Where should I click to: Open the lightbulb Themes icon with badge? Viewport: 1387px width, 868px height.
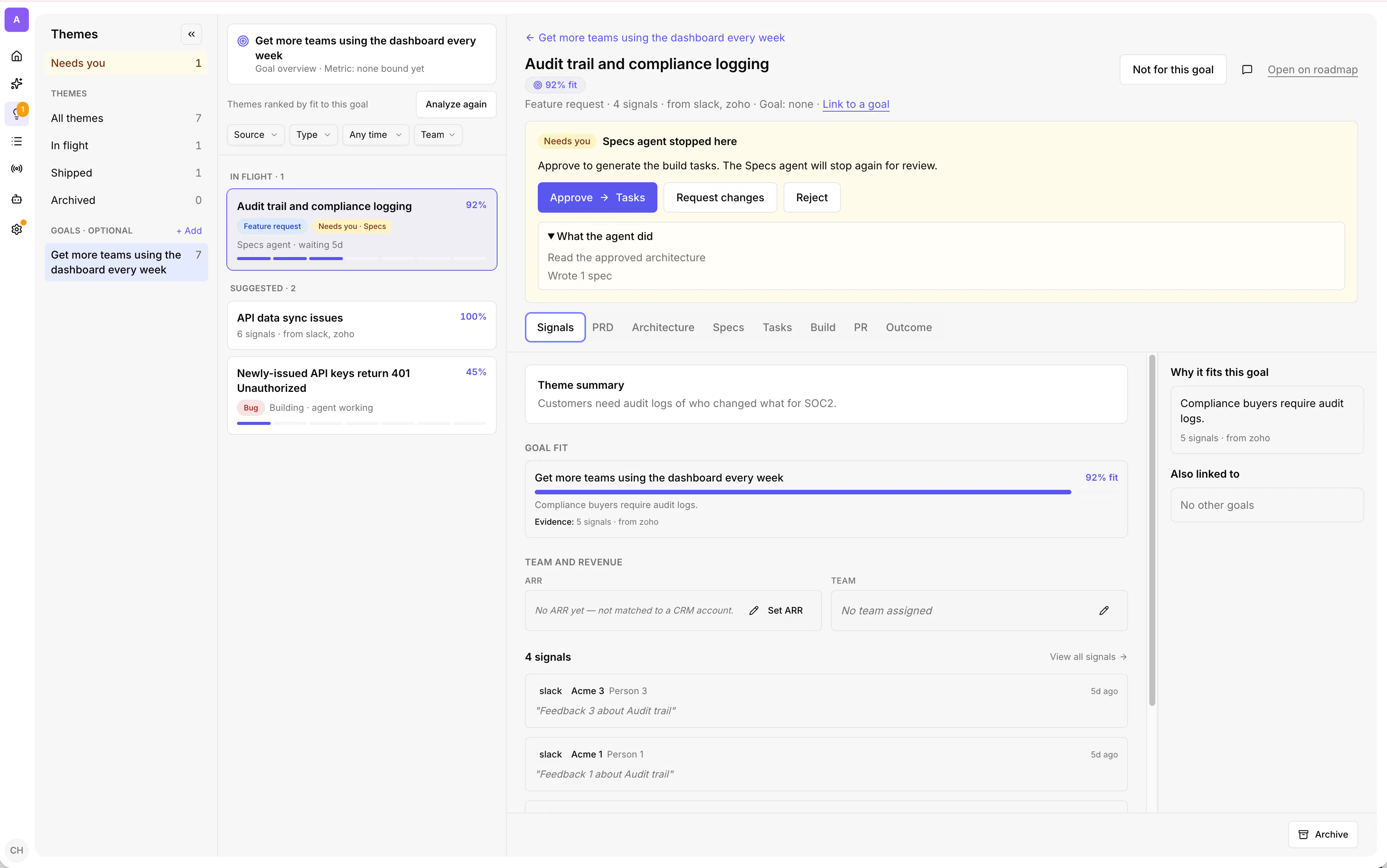(17, 113)
